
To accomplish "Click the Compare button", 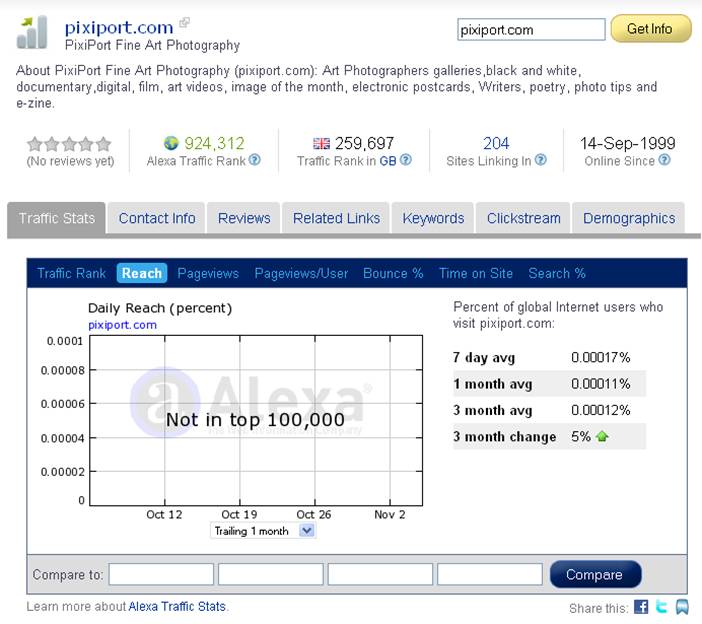I will 595,574.
